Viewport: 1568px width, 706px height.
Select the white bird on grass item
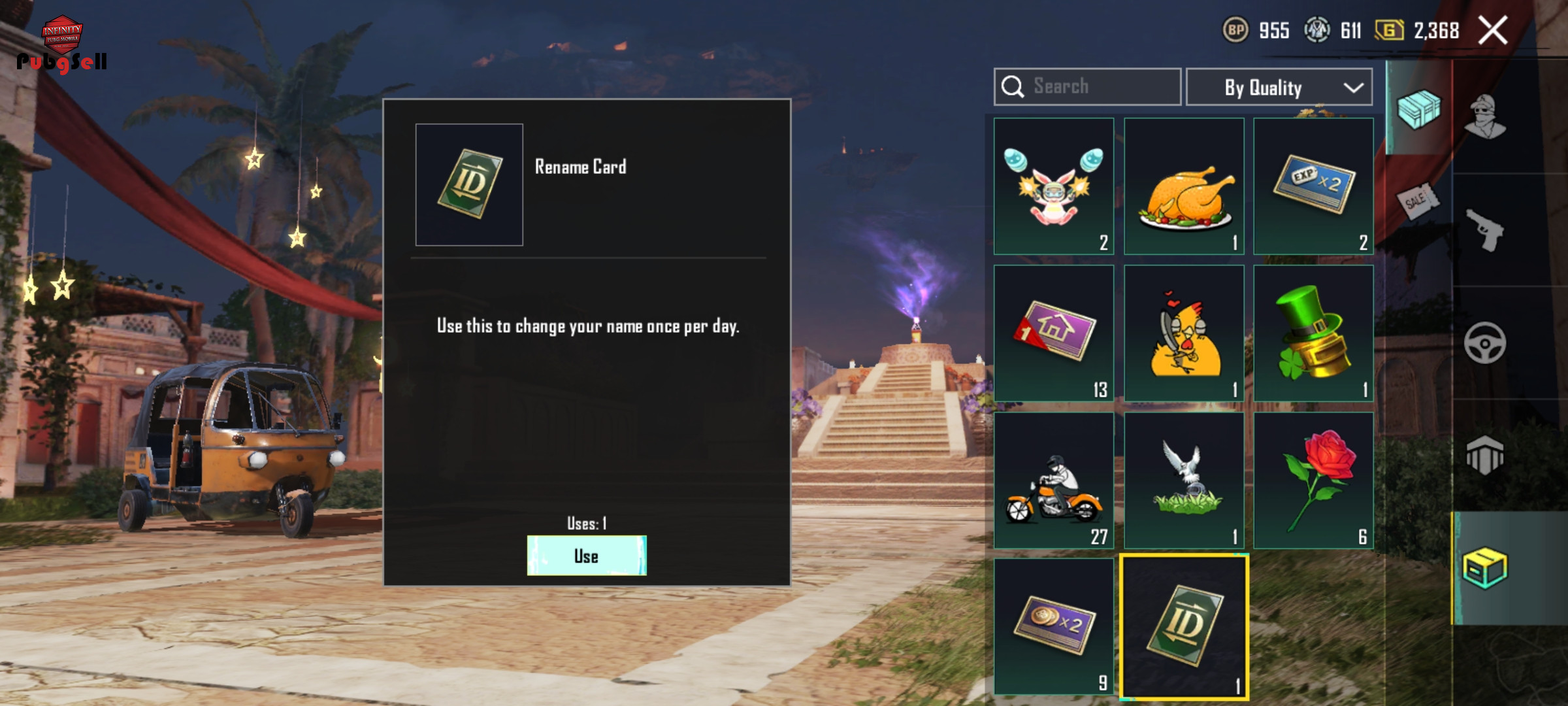tap(1184, 480)
